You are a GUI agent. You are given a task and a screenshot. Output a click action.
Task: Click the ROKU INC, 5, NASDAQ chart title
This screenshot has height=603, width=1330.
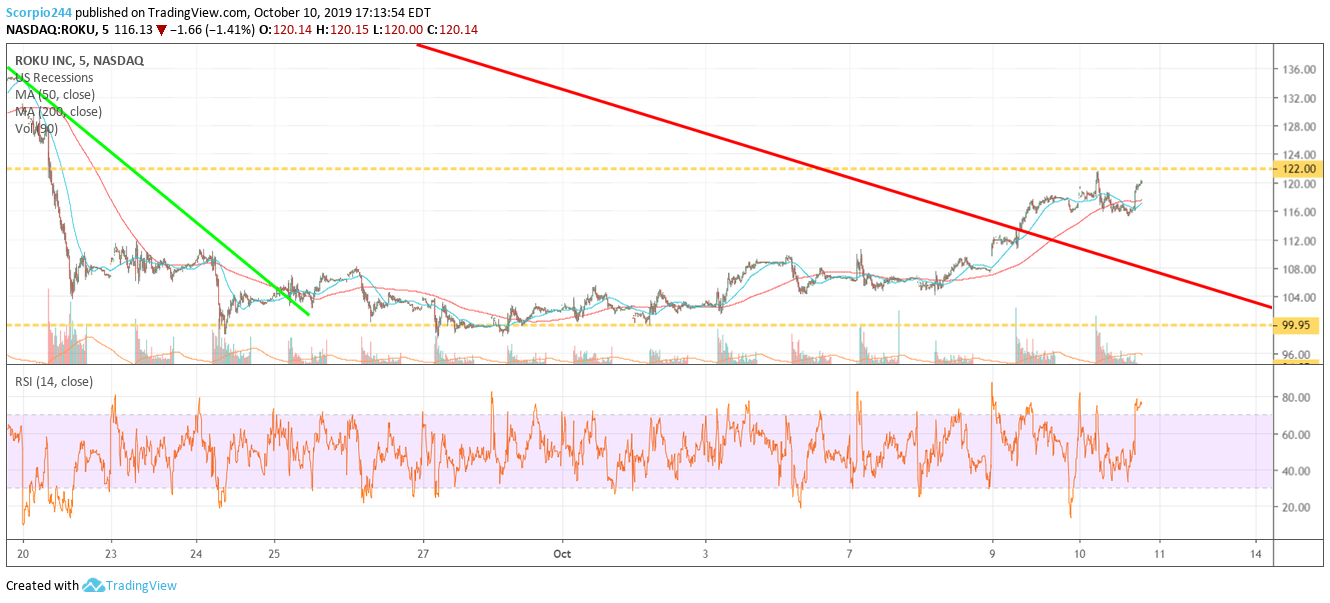[79, 61]
